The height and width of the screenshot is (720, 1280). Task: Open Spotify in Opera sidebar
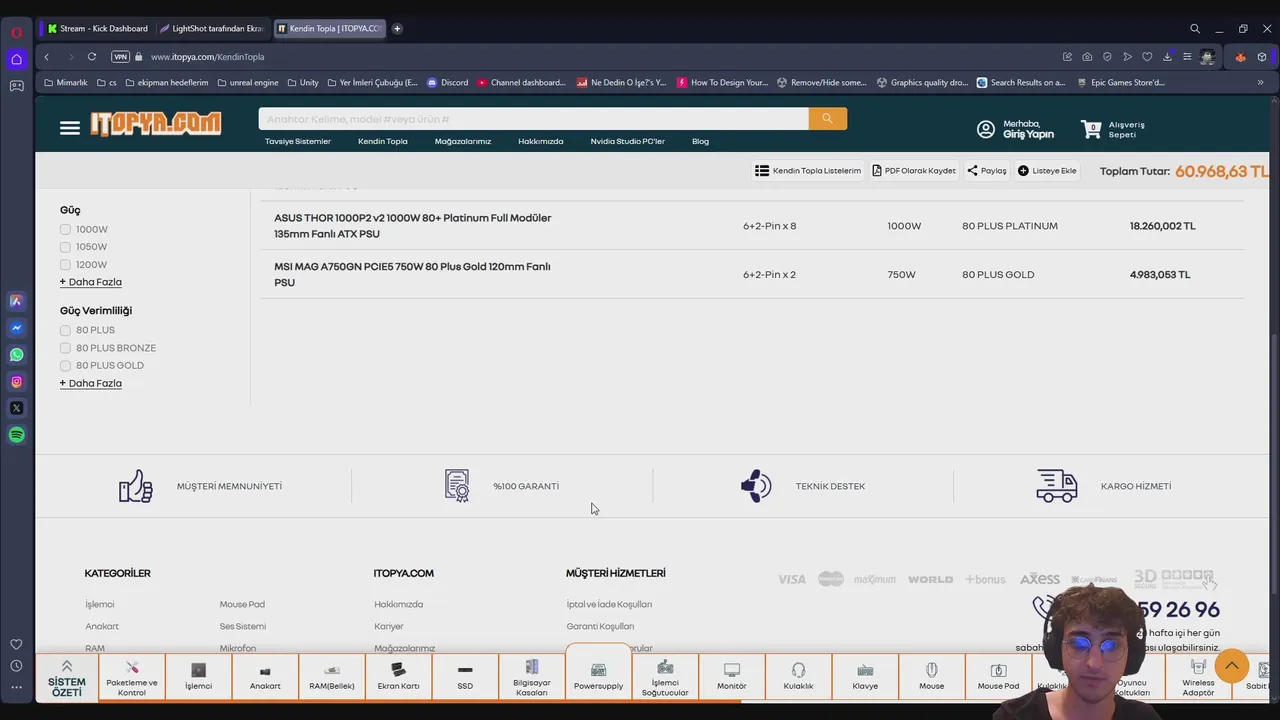click(x=16, y=435)
